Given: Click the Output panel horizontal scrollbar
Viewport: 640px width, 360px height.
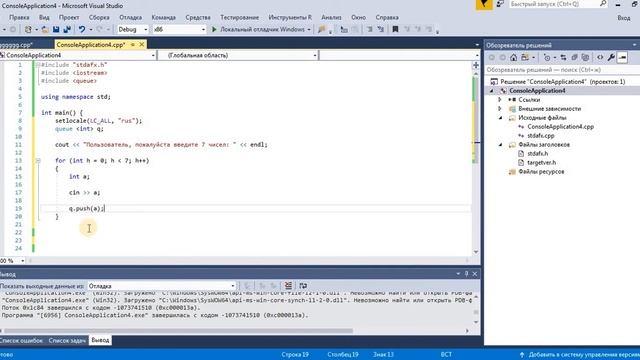Looking at the screenshot, I should 178,331.
